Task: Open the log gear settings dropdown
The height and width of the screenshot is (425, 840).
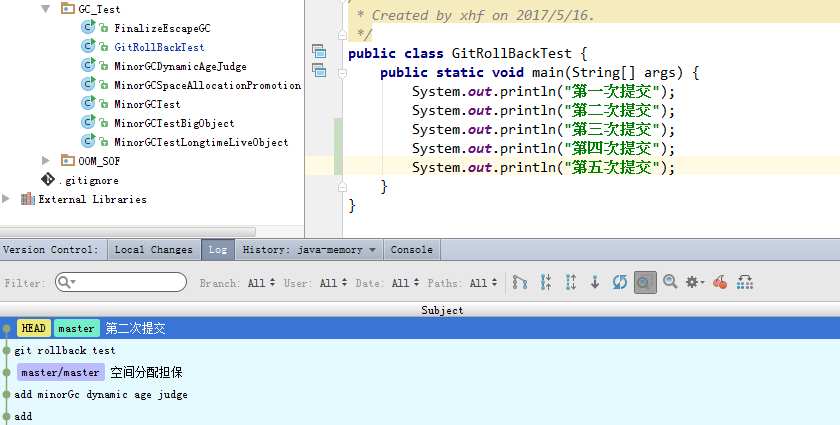Action: 695,282
